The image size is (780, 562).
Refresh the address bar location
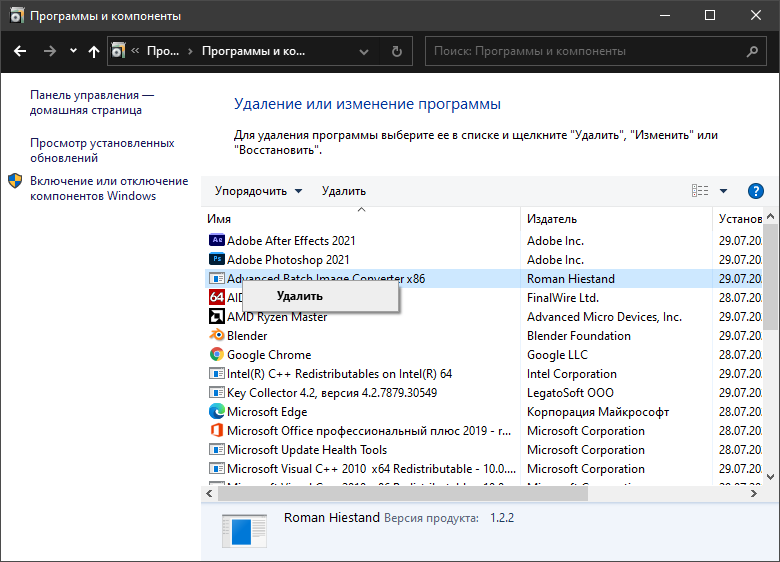(396, 51)
